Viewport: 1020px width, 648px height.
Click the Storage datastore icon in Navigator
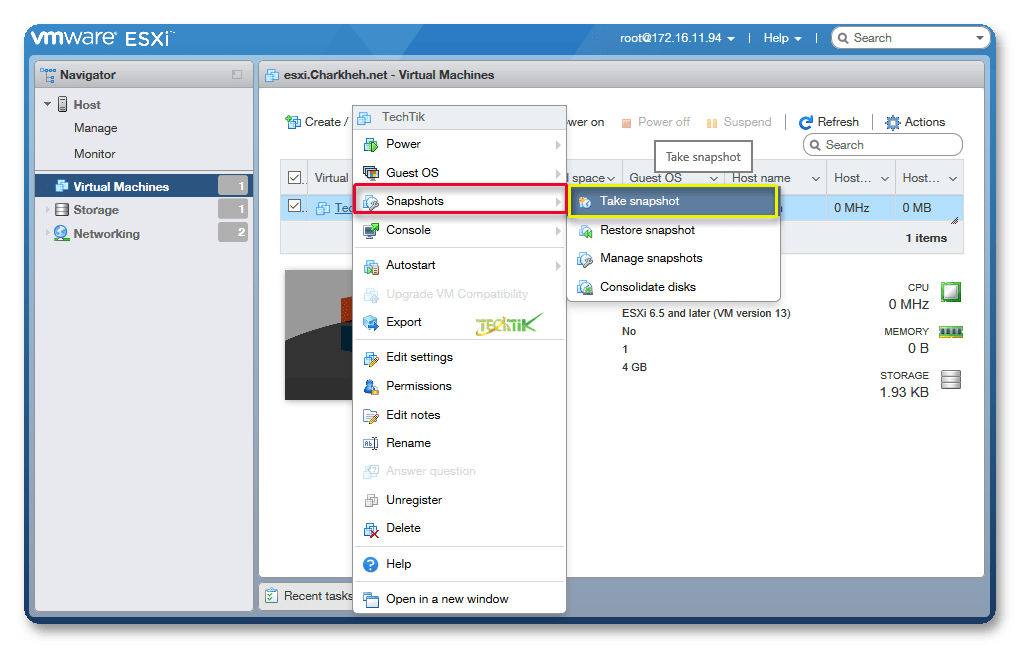62,209
